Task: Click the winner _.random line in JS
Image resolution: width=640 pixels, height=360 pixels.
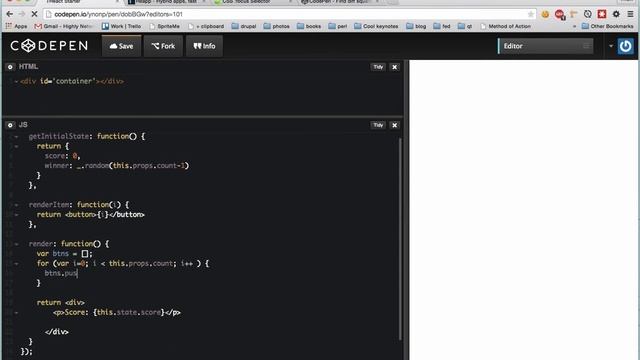Action: pyautogui.click(x=117, y=166)
